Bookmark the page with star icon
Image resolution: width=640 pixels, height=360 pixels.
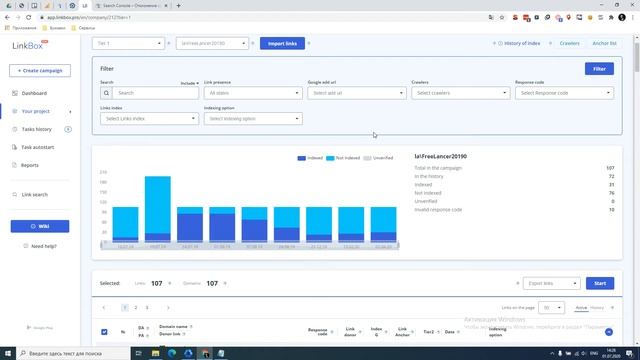tap(502, 18)
